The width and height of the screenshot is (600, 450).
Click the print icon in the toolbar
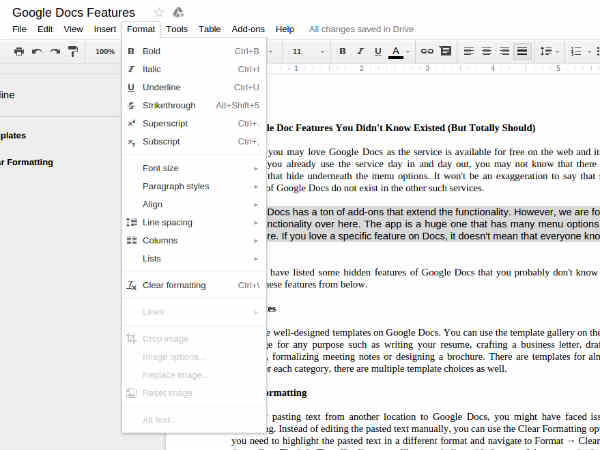coord(19,51)
